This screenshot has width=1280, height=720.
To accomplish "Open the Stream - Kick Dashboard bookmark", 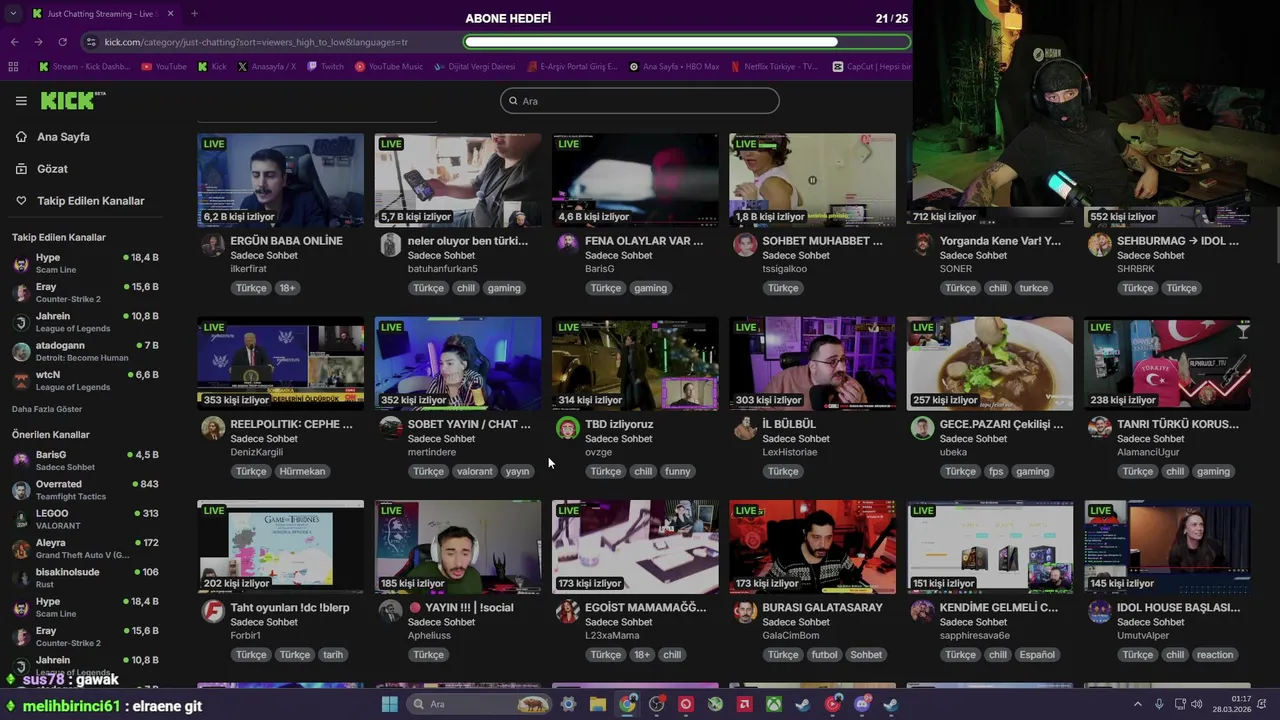I will [x=84, y=67].
